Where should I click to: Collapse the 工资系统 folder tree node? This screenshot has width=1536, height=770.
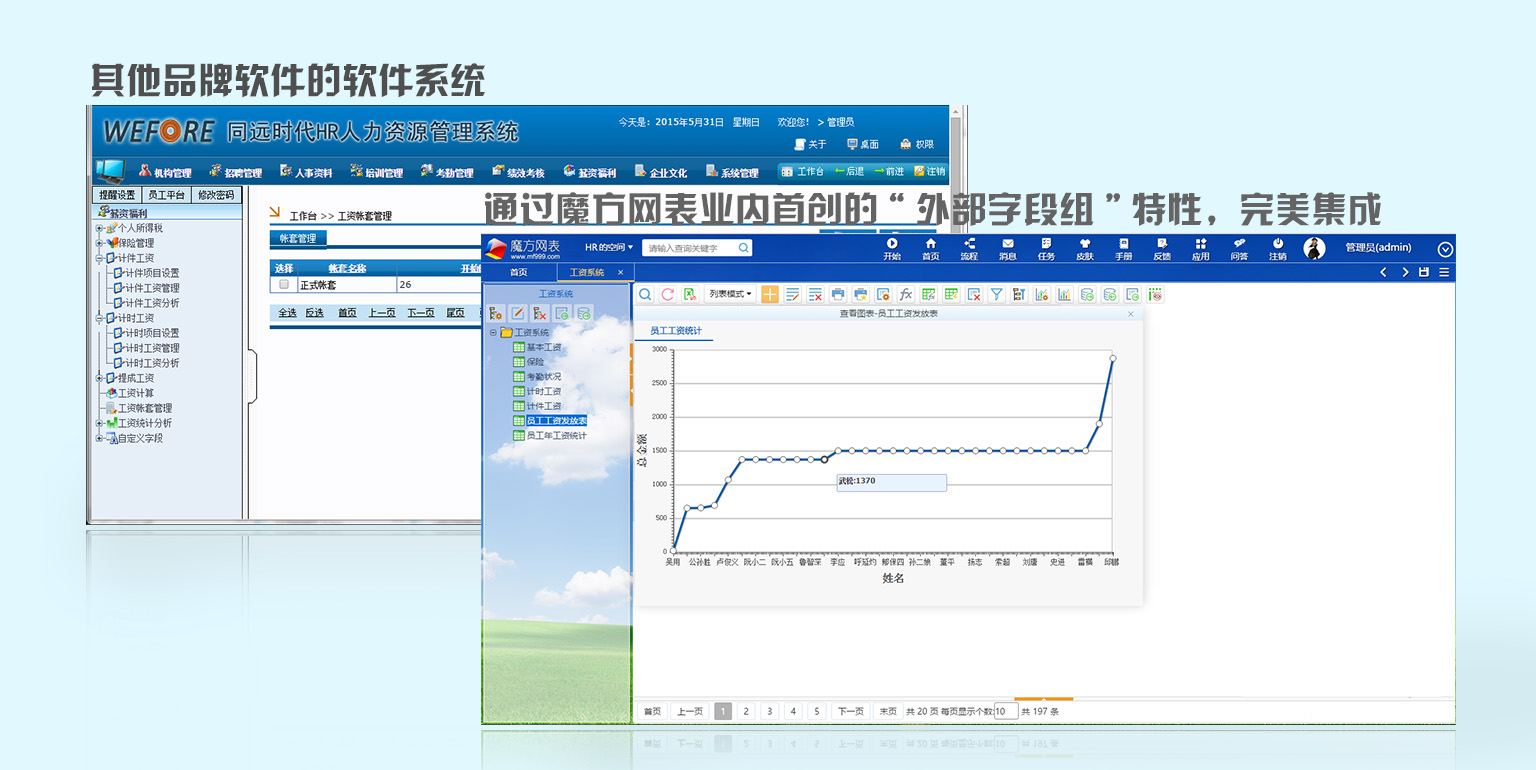point(493,333)
